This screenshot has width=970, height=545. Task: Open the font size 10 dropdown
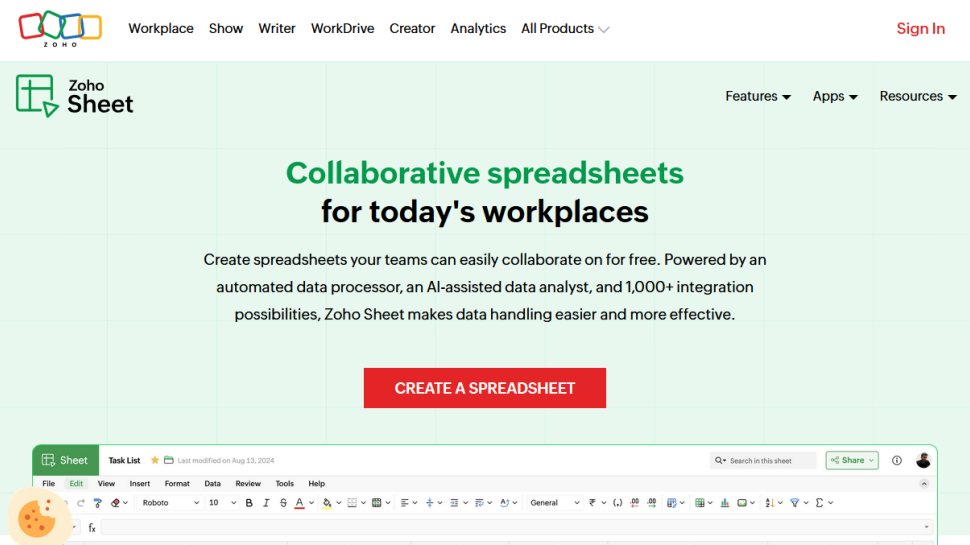pos(222,503)
